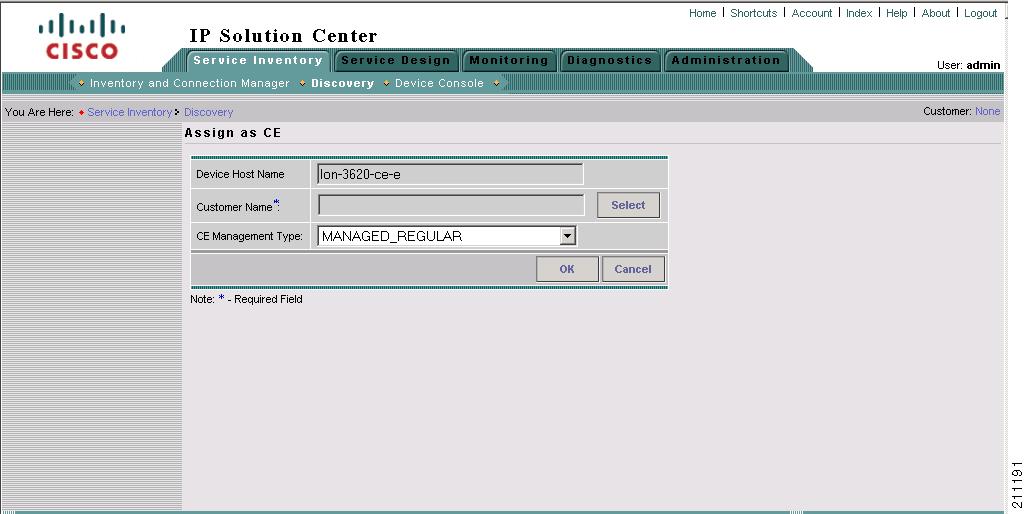Open the CE Management Type dropdown
The height and width of the screenshot is (514, 1026).
point(447,236)
